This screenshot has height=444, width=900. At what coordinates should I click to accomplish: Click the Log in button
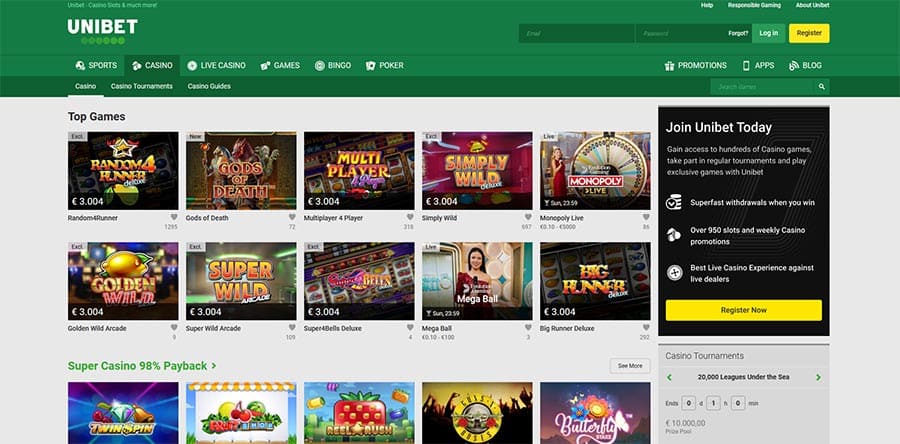coord(769,33)
